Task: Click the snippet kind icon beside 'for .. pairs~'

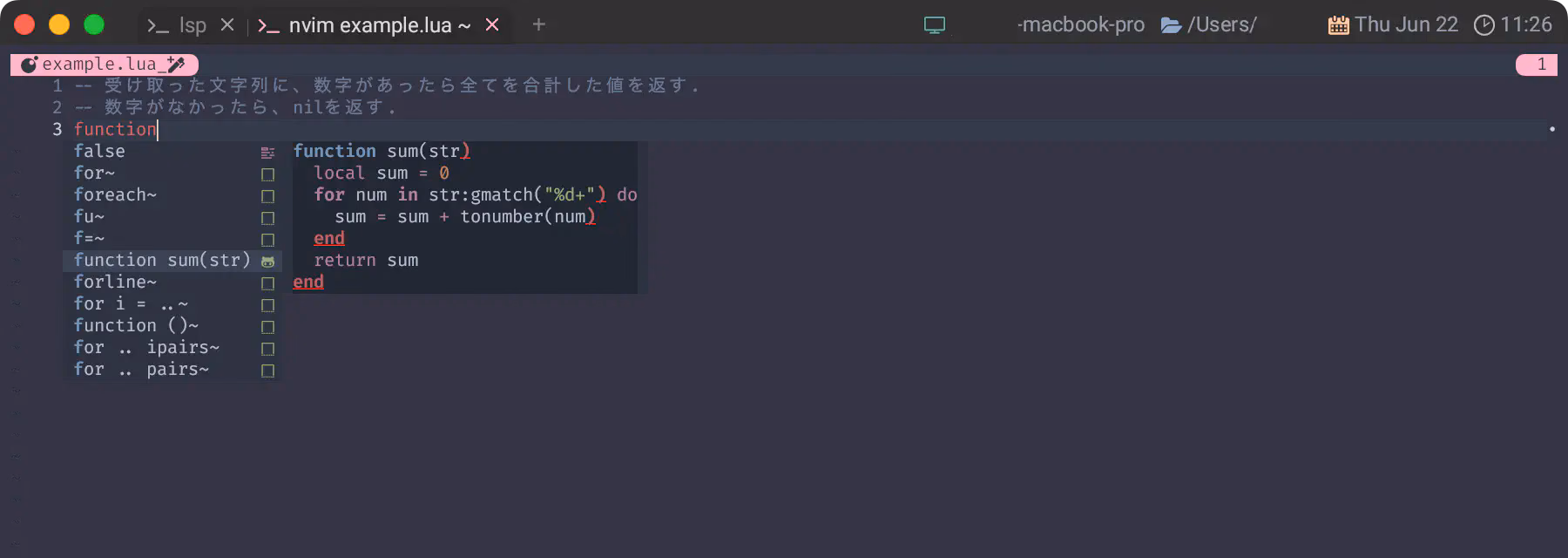Action: click(x=267, y=371)
